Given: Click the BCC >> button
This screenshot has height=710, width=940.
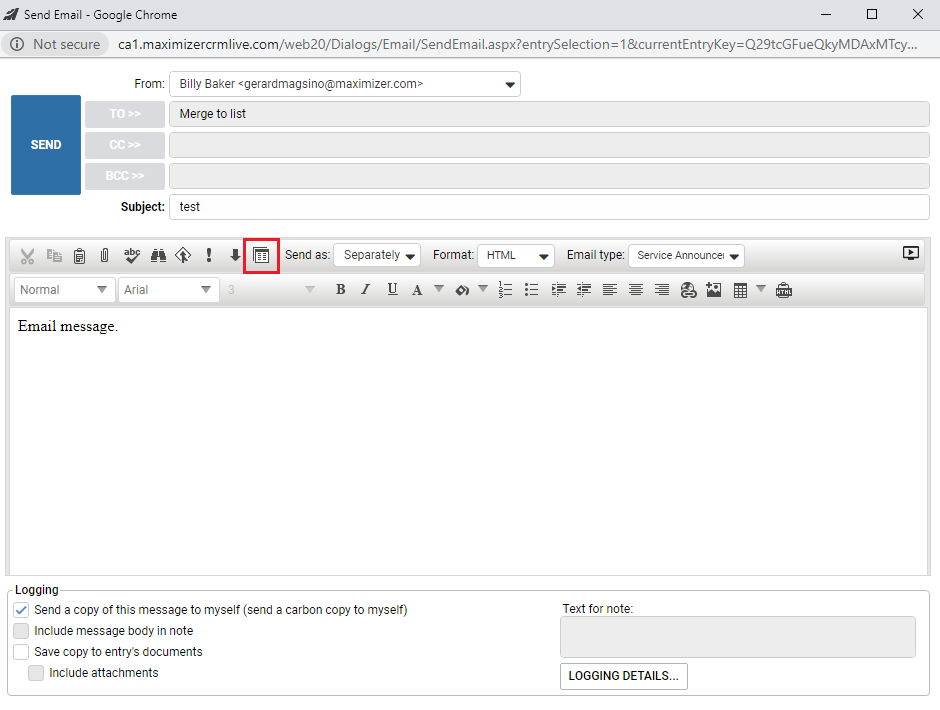Looking at the screenshot, I should (125, 176).
